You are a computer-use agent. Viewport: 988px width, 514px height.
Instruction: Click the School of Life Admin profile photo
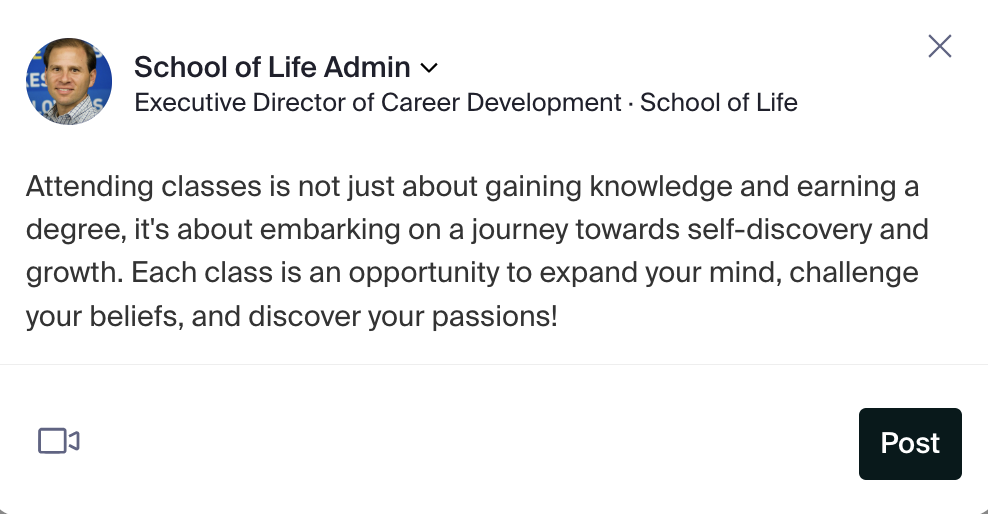pyautogui.click(x=69, y=81)
